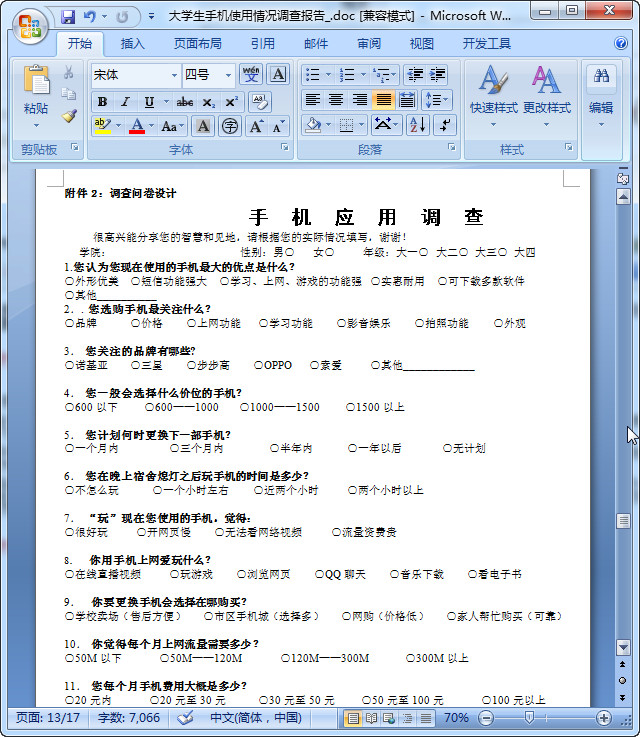Switch to 引用 tab
Viewport: 640px width, 737px height.
click(x=262, y=44)
